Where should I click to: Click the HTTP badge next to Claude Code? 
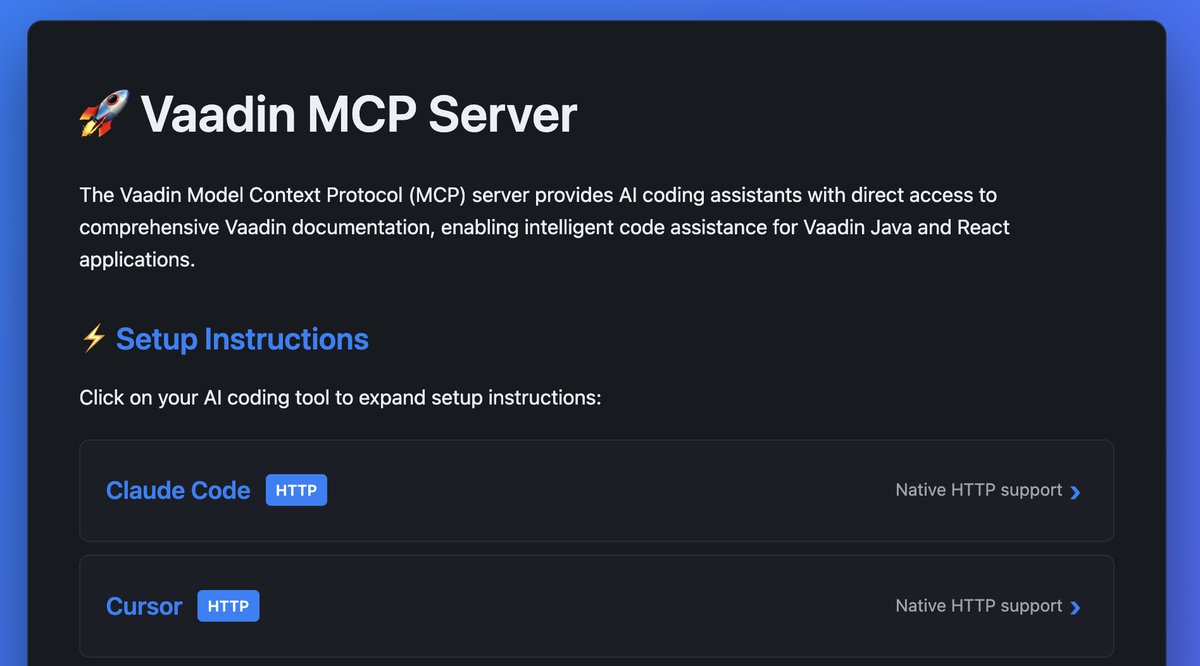(x=296, y=490)
